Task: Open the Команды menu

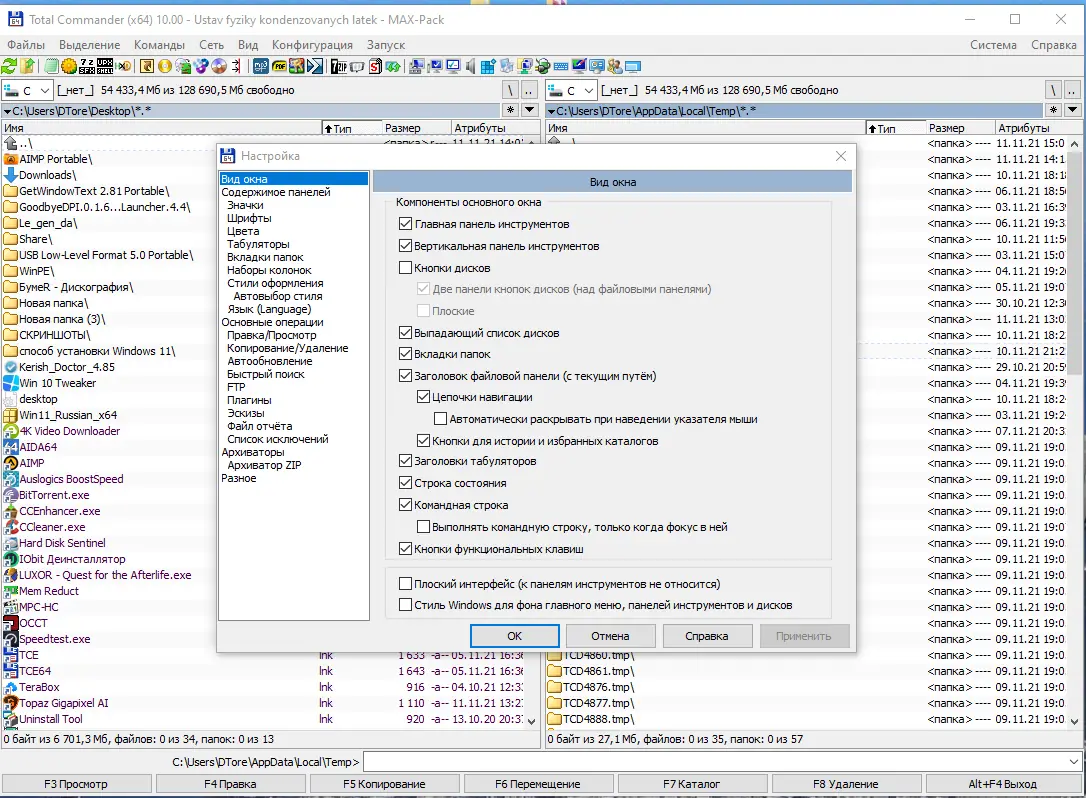Action: [x=159, y=45]
